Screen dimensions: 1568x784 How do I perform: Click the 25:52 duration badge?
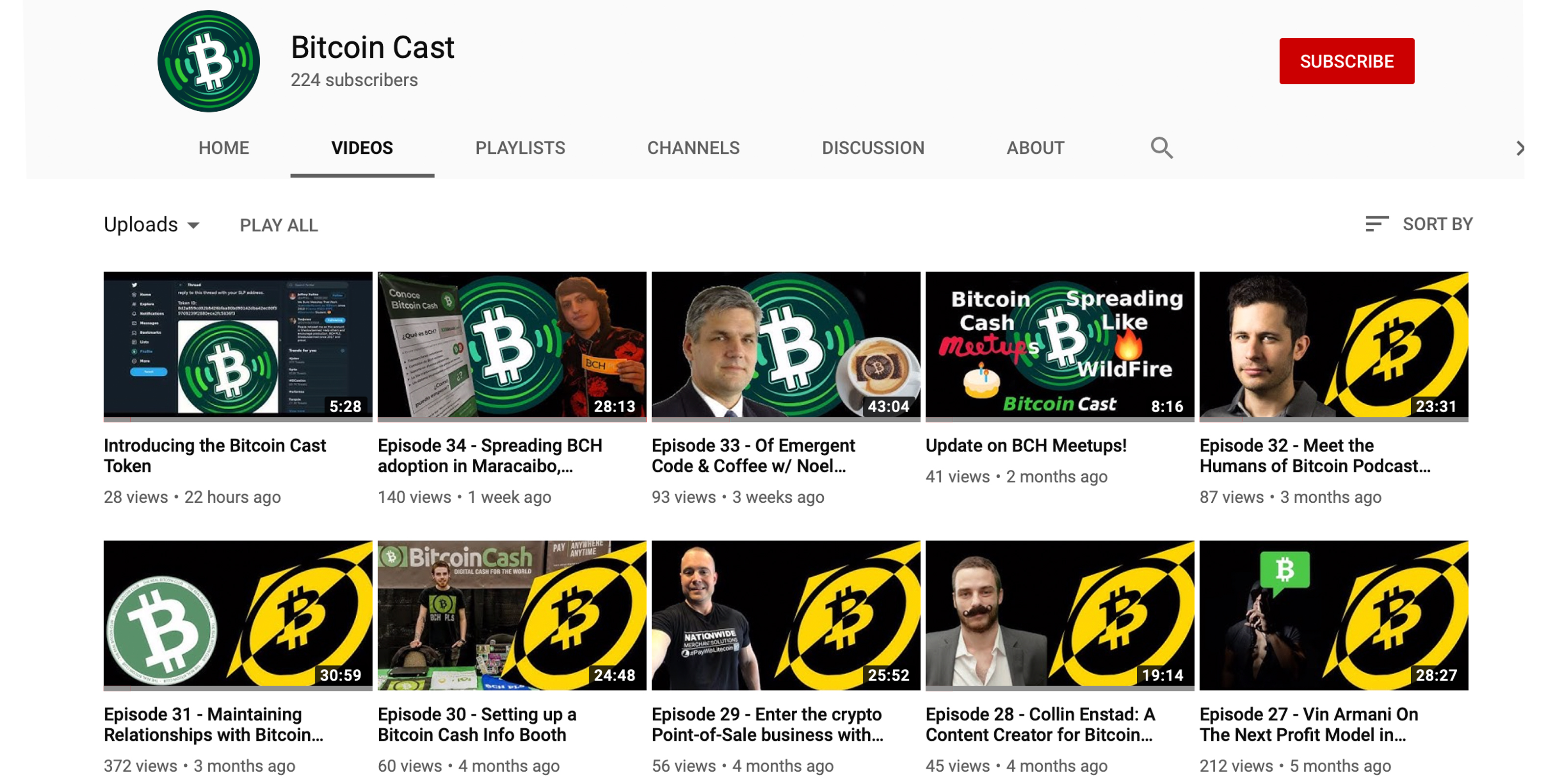coord(888,675)
